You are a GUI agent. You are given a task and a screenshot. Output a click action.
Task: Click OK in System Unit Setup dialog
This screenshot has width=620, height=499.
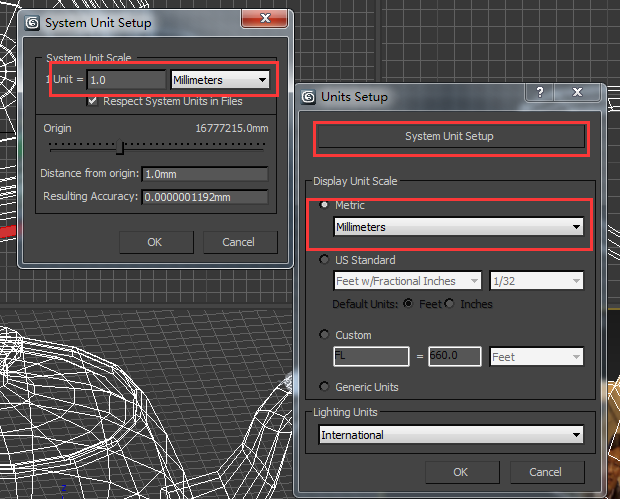coord(156,242)
